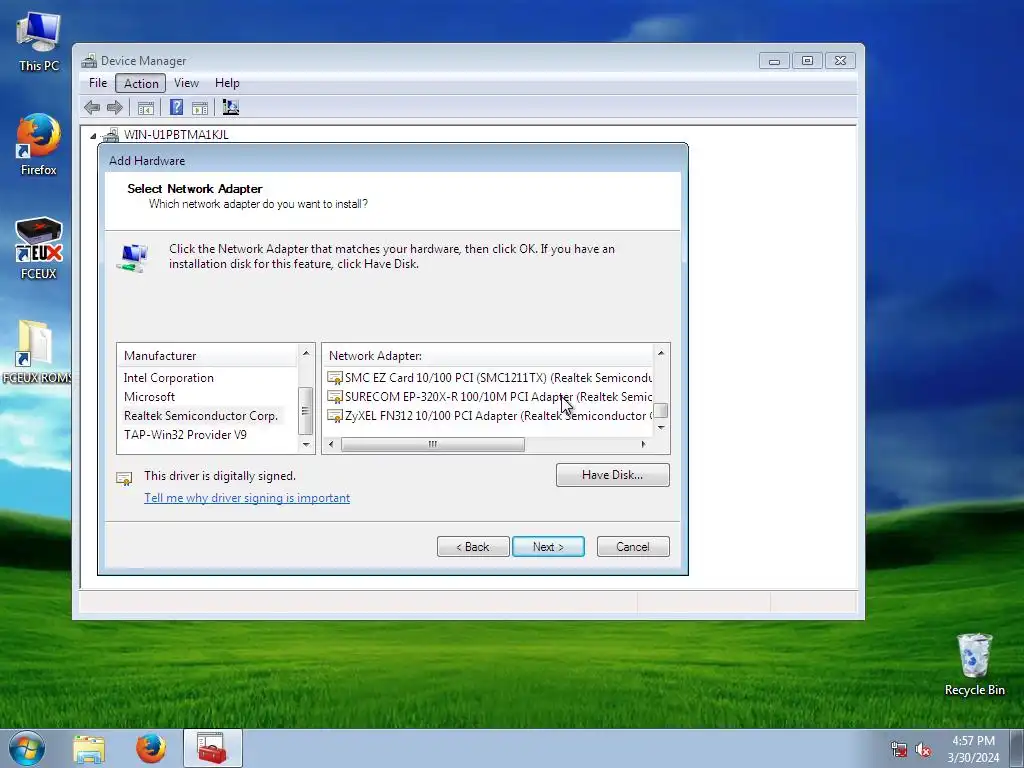Click the Next > button
The height and width of the screenshot is (768, 1024).
548,547
